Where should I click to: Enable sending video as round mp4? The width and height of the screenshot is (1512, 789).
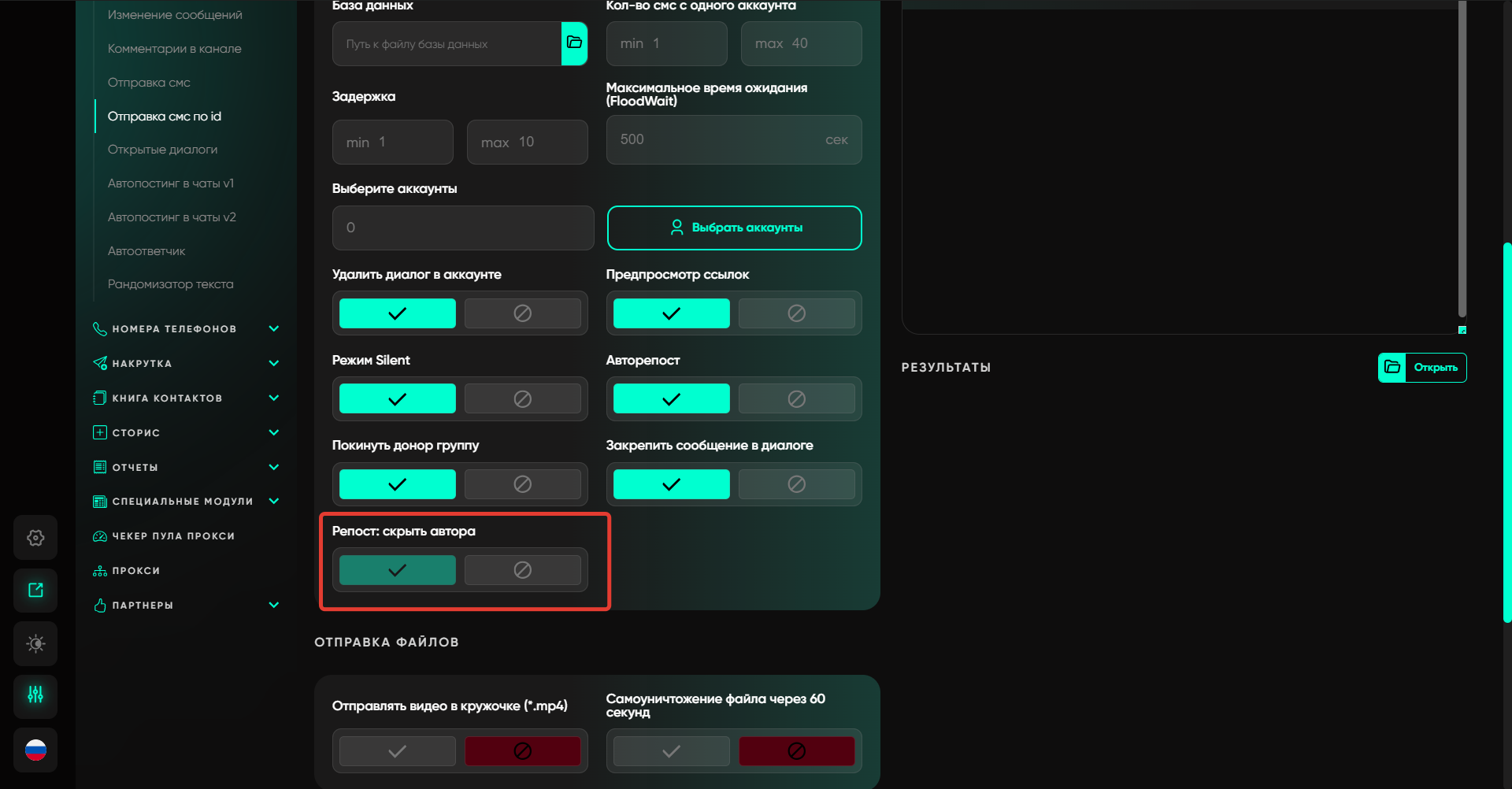[x=398, y=751]
